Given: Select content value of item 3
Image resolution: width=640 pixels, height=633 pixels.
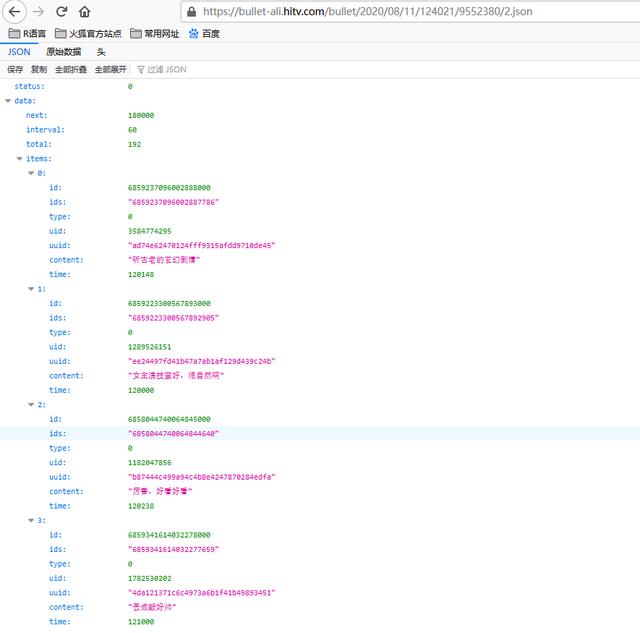Looking at the screenshot, I should tap(152, 607).
